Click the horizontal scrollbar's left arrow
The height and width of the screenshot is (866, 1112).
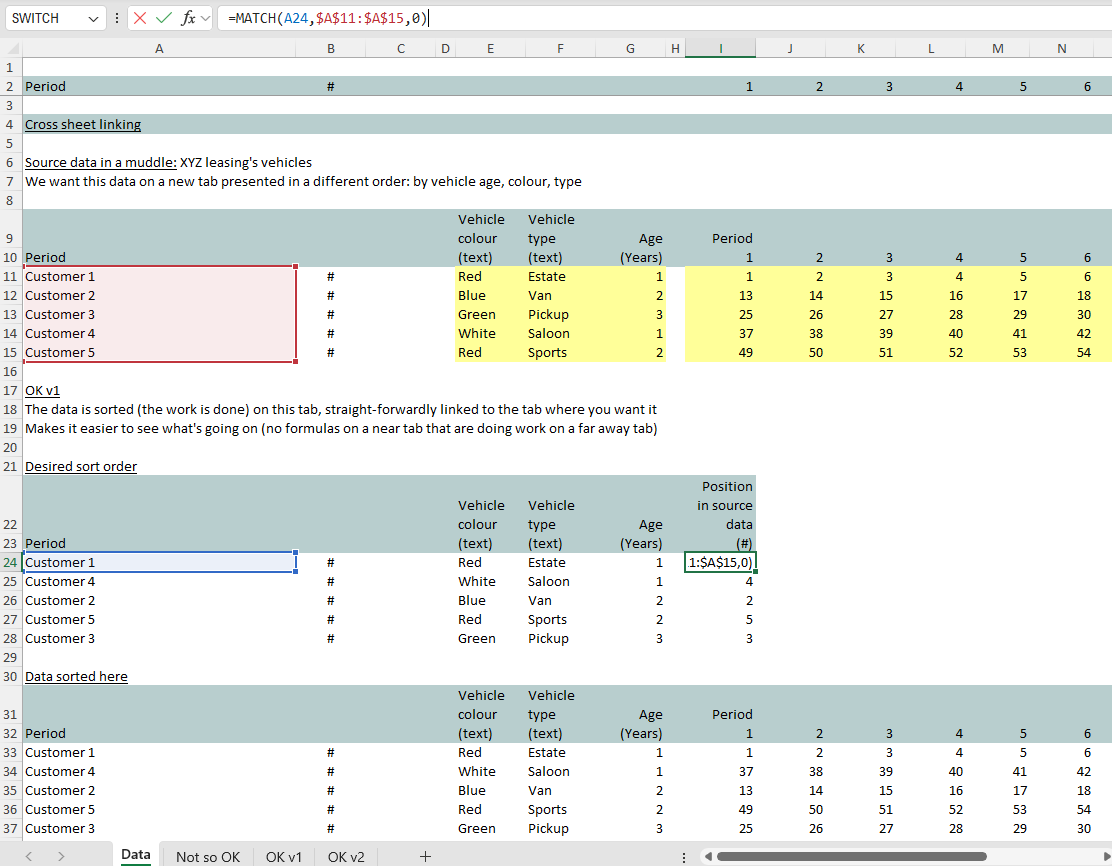pyautogui.click(x=708, y=856)
